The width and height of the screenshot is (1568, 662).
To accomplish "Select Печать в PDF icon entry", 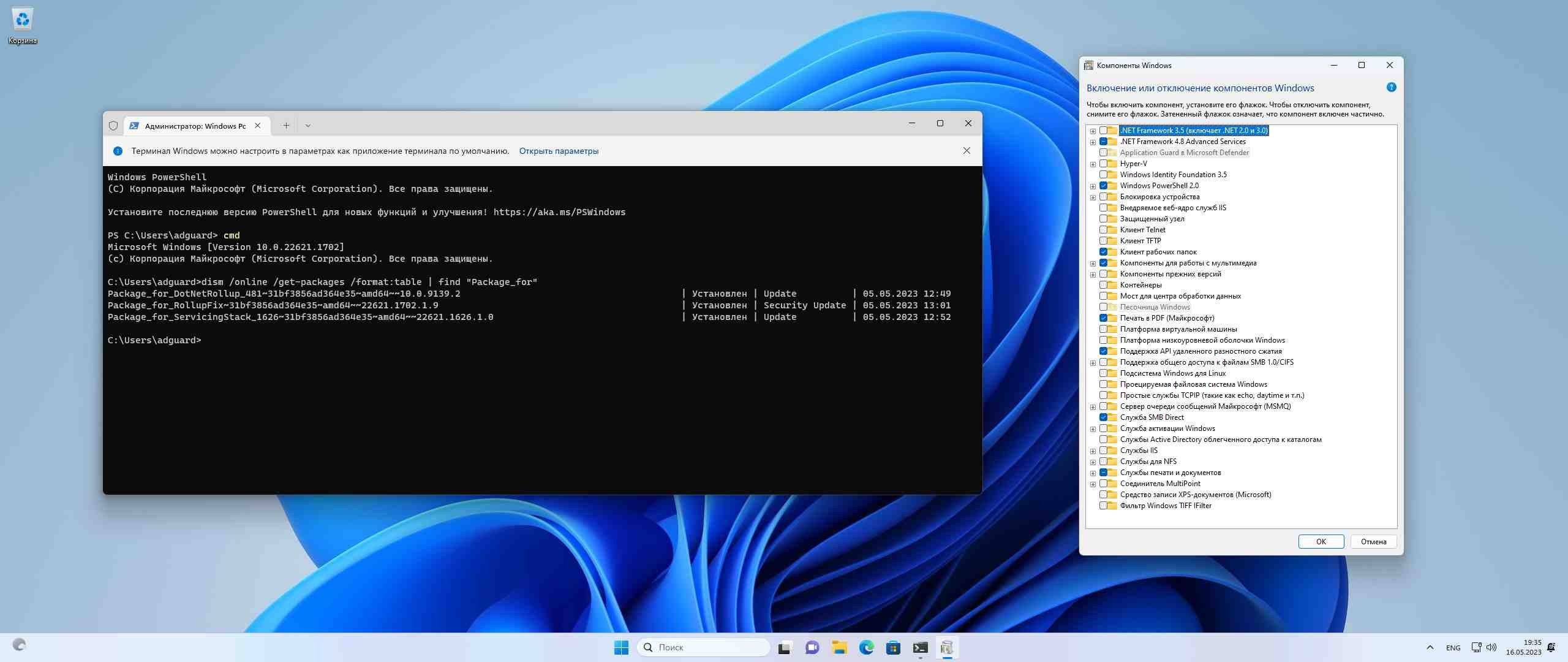I will (x=1113, y=317).
